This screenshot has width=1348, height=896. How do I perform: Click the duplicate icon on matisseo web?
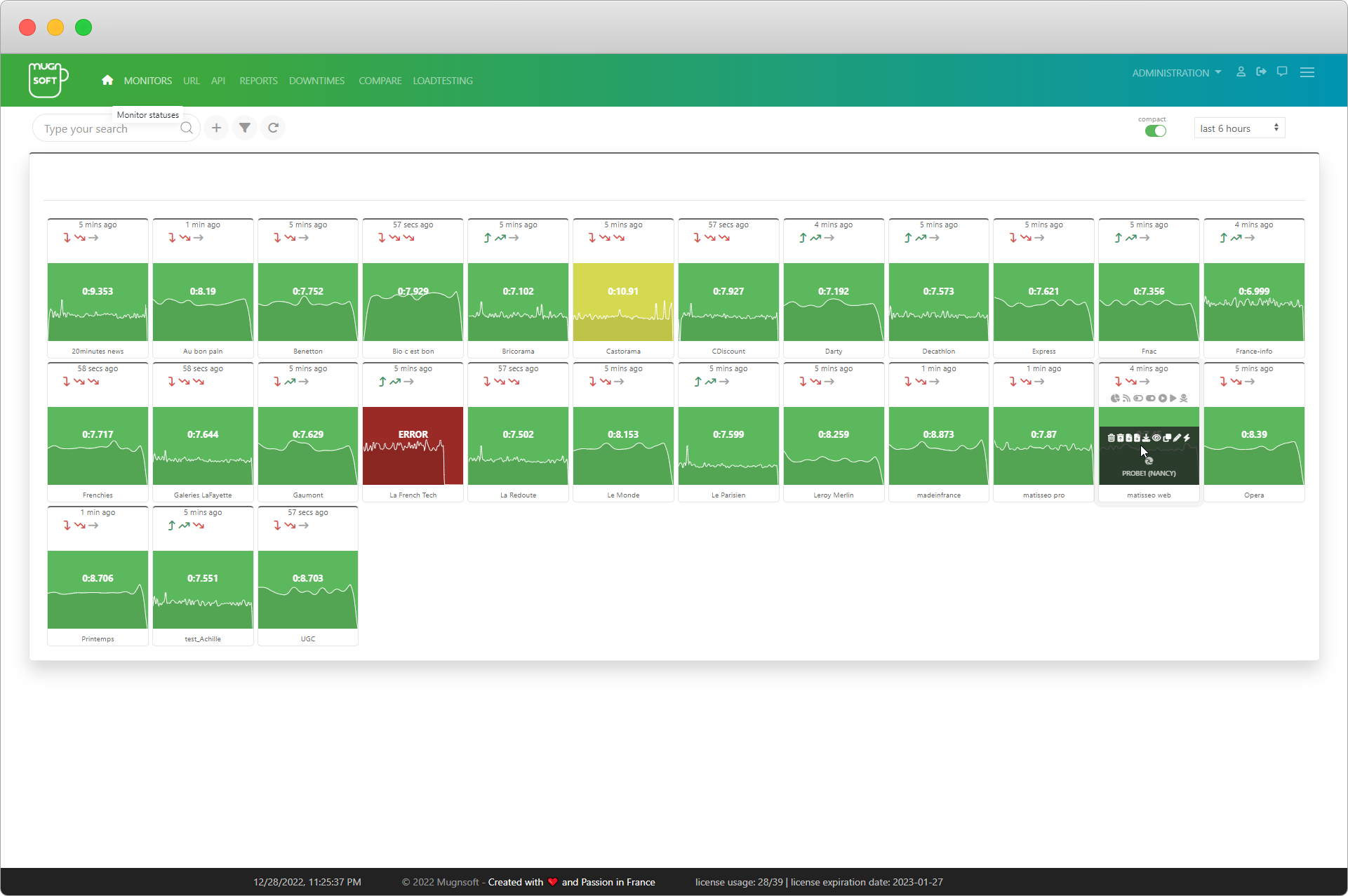tap(1167, 438)
